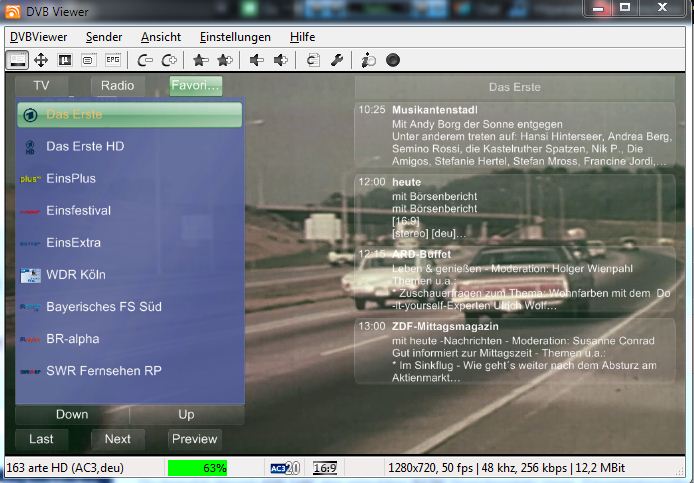Click status text '1280x720, 50 fps'
Image resolution: width=694 pixels, height=483 pixels.
tap(430, 468)
